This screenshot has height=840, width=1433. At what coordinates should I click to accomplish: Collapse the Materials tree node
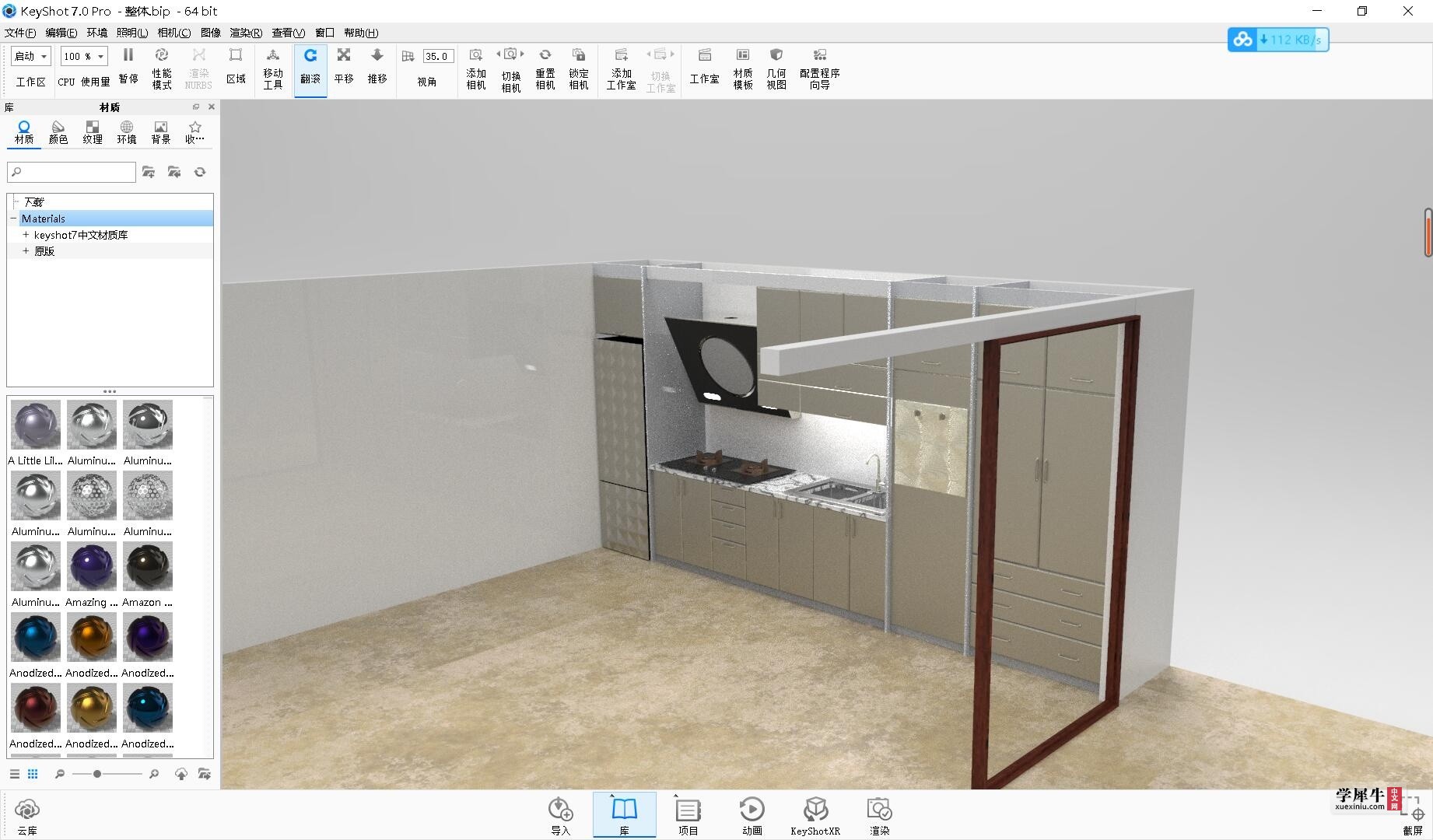click(x=13, y=219)
